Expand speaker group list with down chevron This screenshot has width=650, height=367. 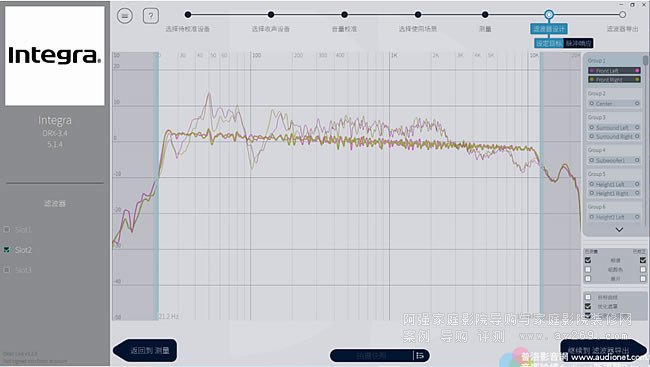pos(619,229)
